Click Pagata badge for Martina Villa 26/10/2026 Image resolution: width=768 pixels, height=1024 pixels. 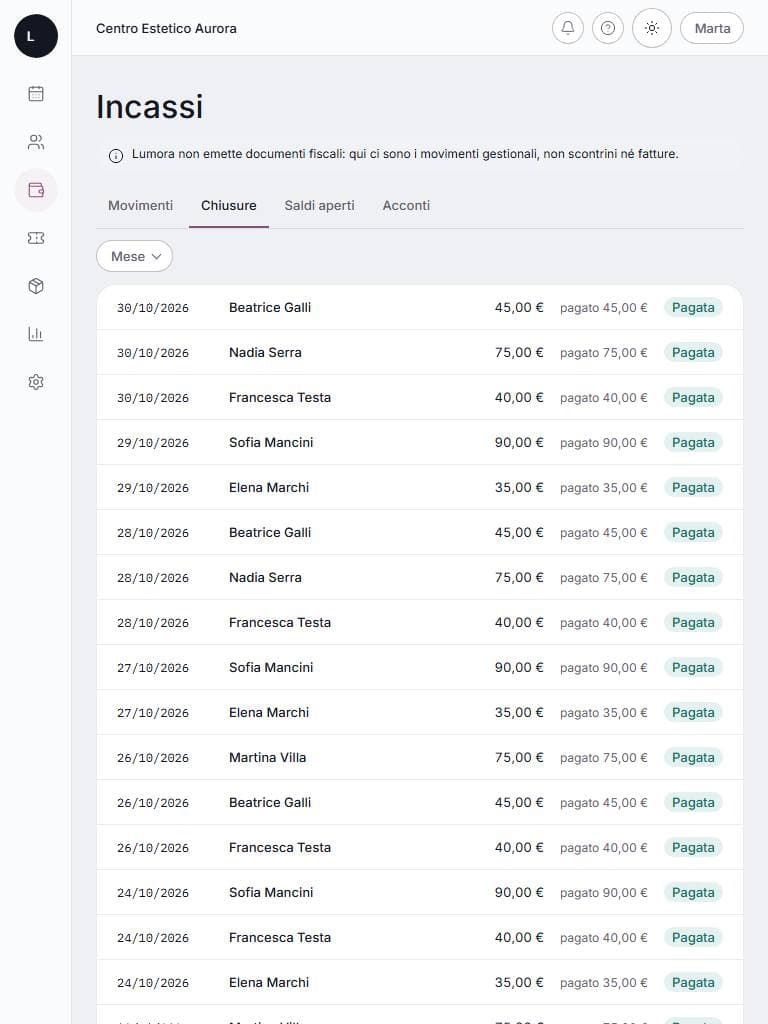coord(693,758)
